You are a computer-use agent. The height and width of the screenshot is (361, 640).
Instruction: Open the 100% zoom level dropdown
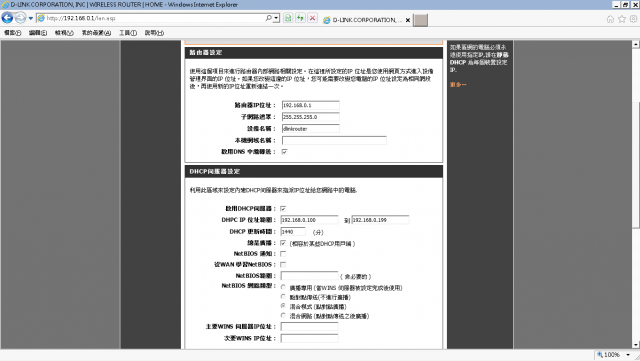[x=628, y=355]
